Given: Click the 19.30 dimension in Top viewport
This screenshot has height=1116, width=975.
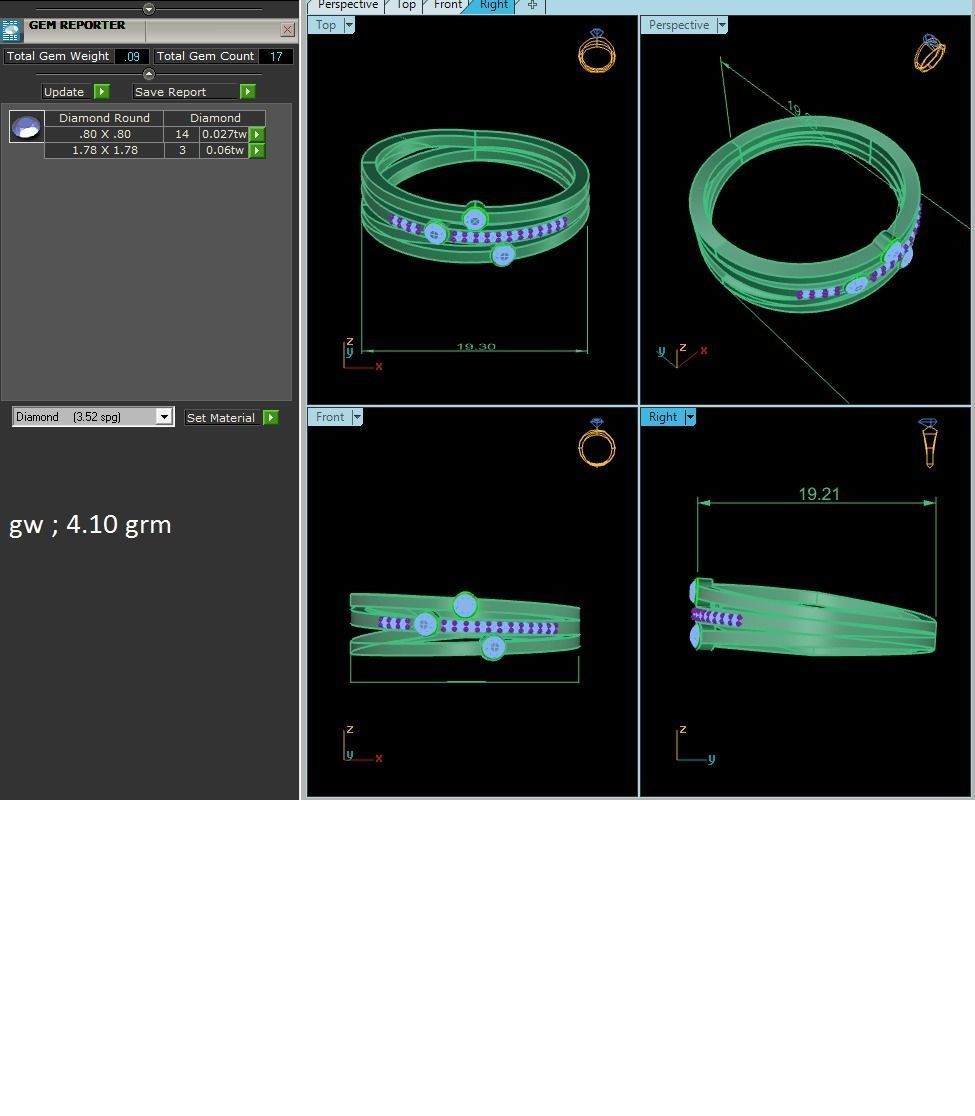Looking at the screenshot, I should tap(476, 347).
